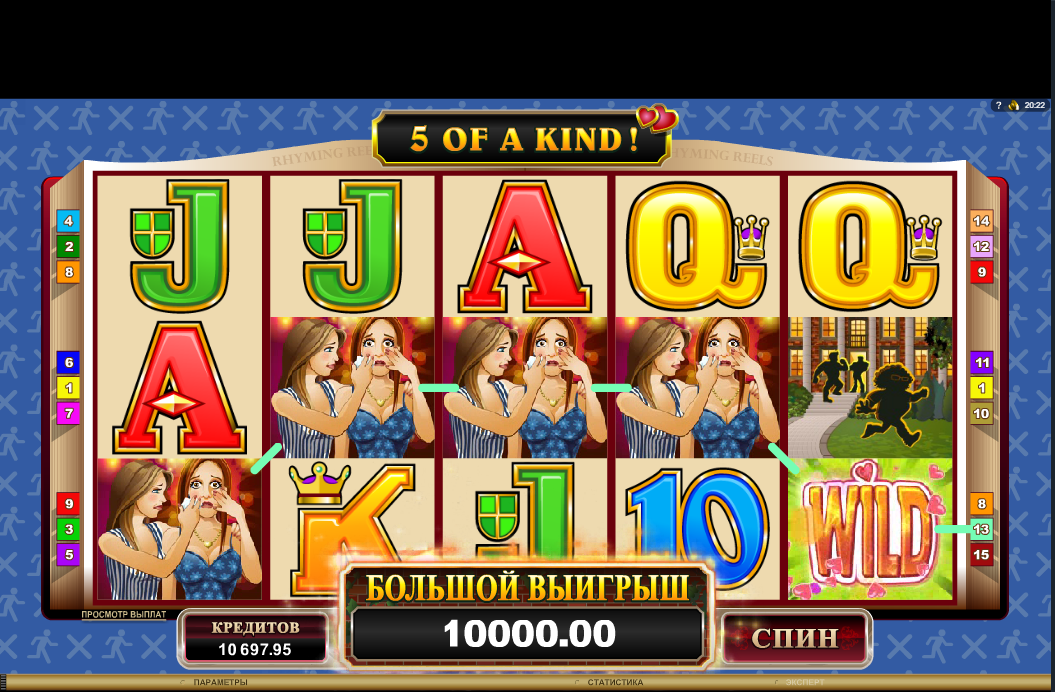Screen dimensions: 1056x692
Task: Select payline 9 red marker on right
Action: pos(981,272)
